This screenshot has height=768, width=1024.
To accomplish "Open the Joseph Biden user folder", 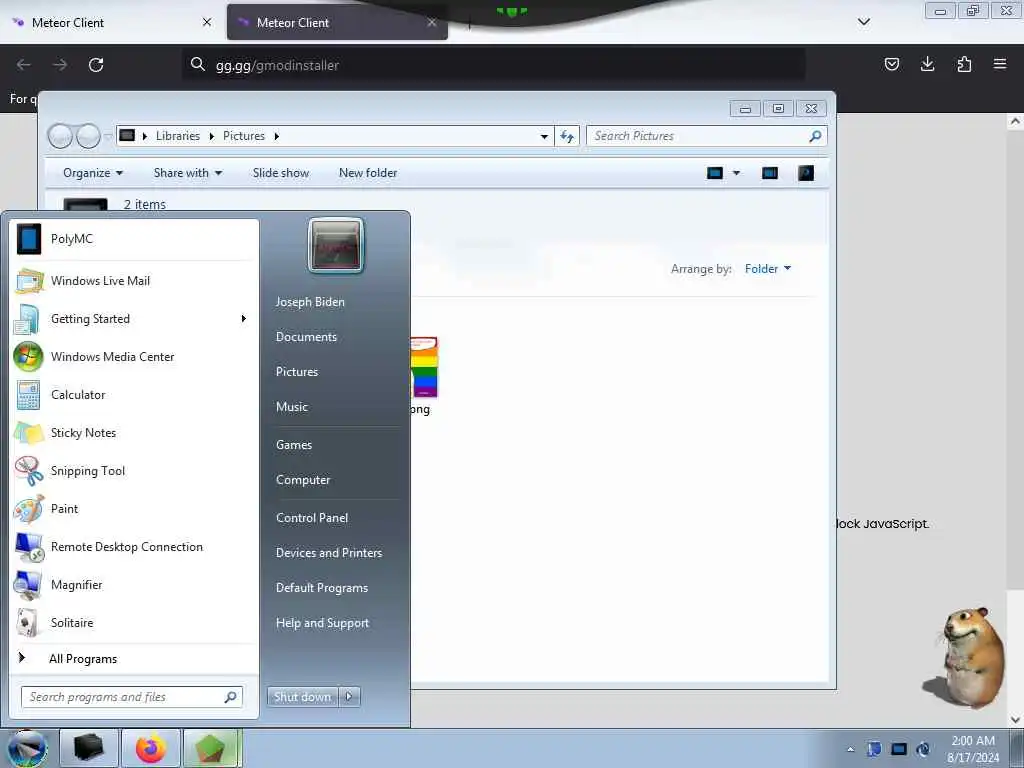I will coord(310,302).
